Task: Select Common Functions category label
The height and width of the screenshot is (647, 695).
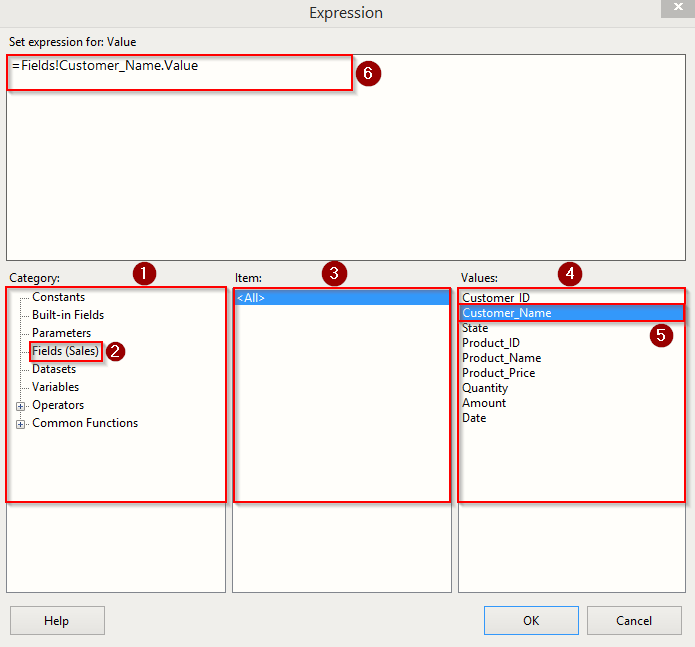Action: tap(85, 423)
